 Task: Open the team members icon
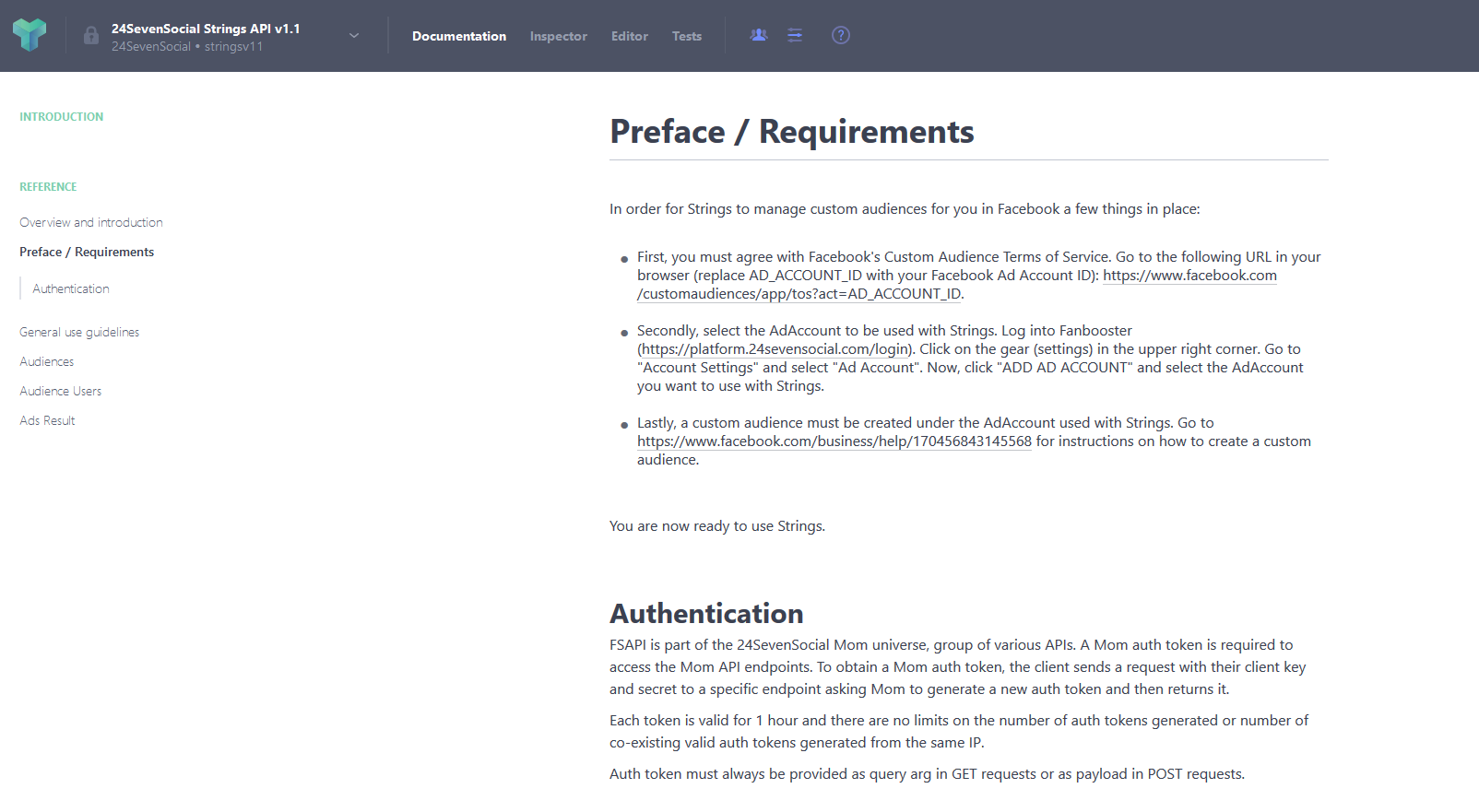point(759,35)
